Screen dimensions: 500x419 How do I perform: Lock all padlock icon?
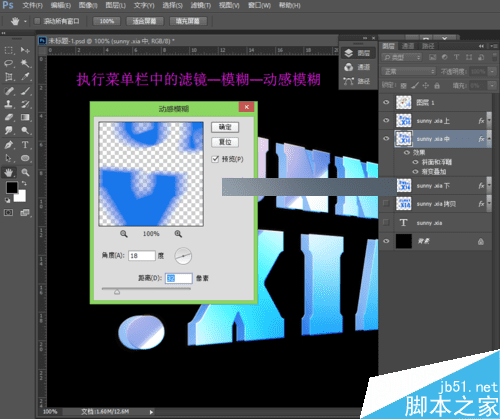(x=437, y=86)
